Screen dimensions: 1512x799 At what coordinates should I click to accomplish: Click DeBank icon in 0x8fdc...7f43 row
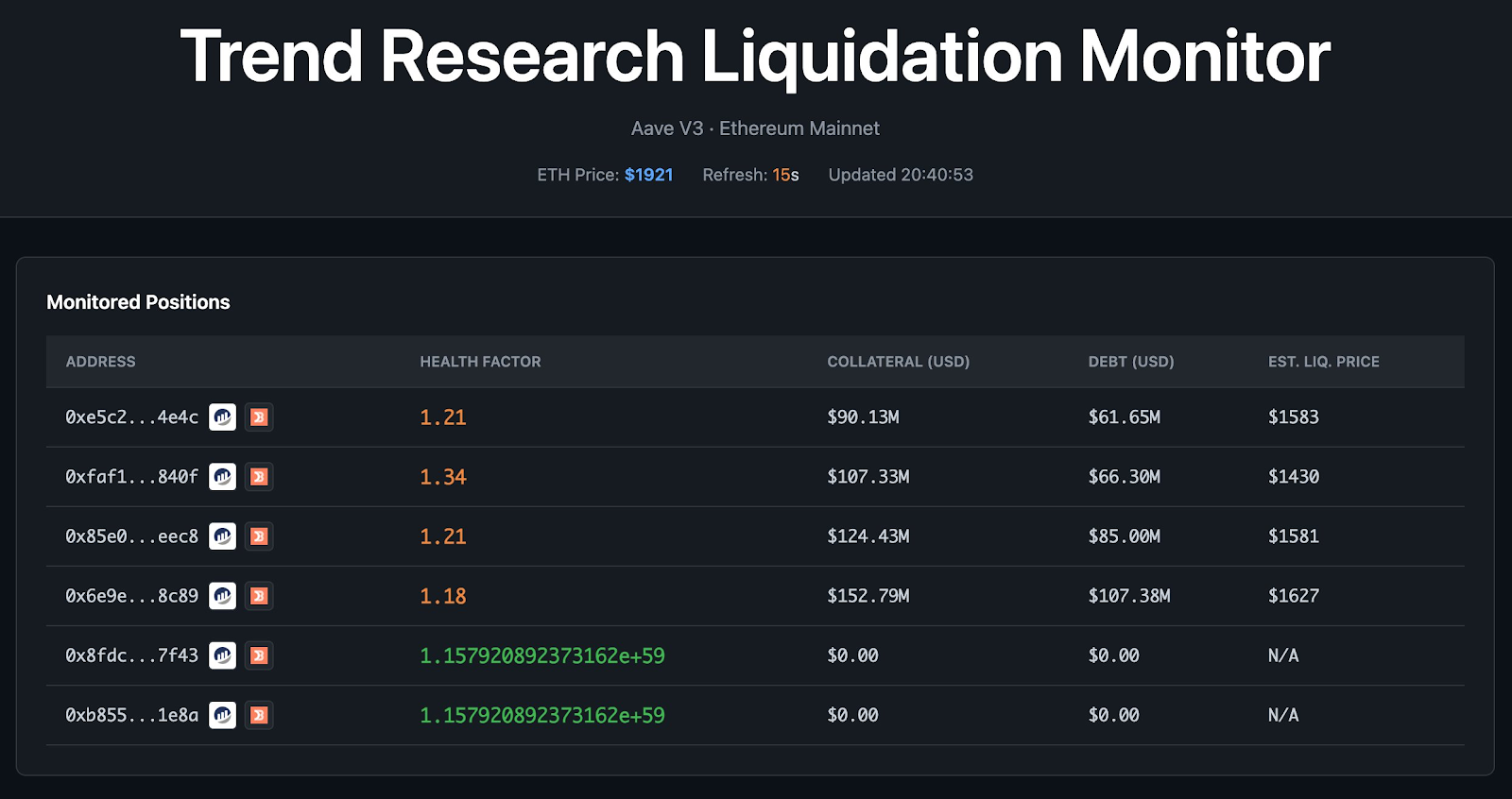[x=259, y=655]
